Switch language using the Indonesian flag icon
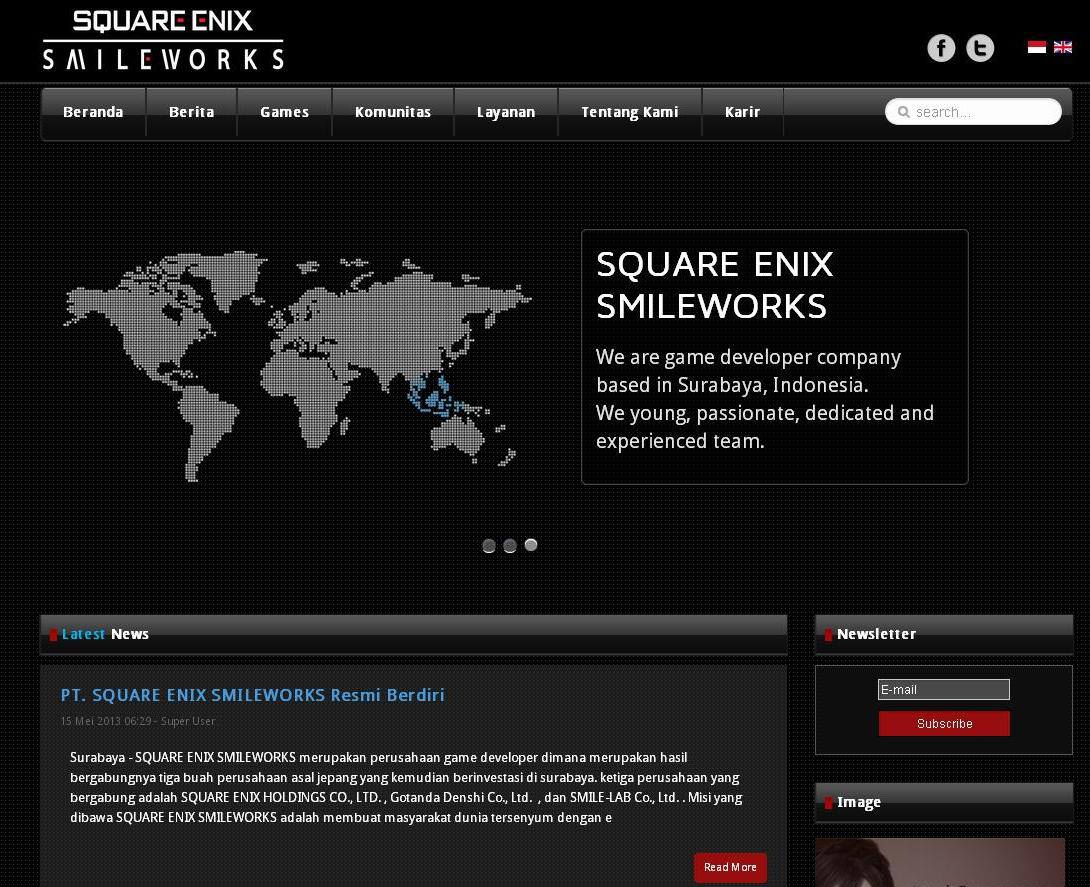Image resolution: width=1090 pixels, height=887 pixels. [x=1036, y=46]
